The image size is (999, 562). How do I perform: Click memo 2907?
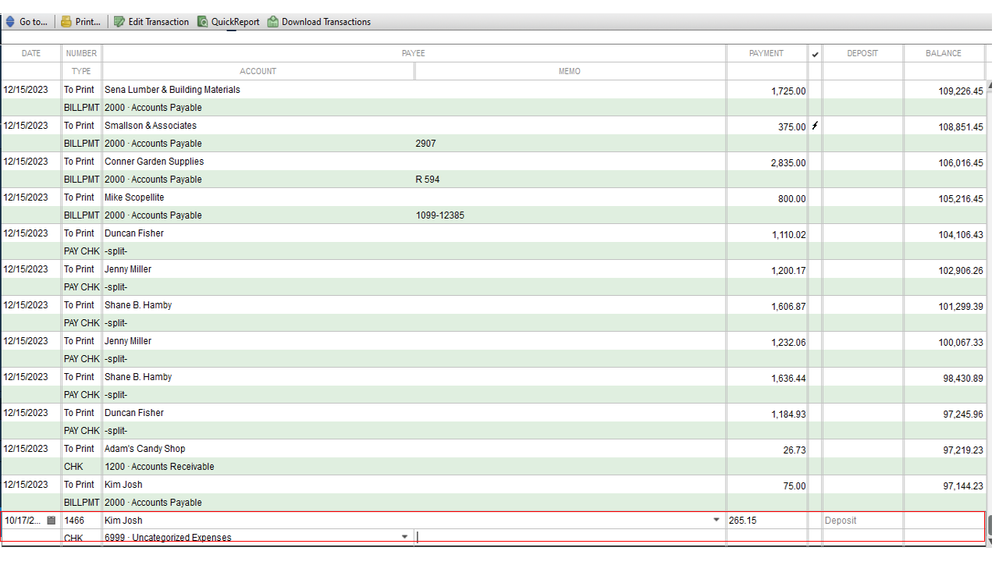point(426,144)
